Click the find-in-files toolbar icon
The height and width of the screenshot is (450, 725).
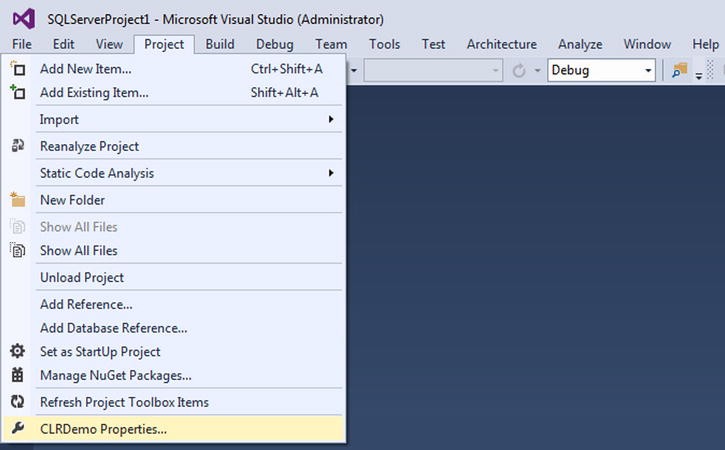tap(679, 70)
